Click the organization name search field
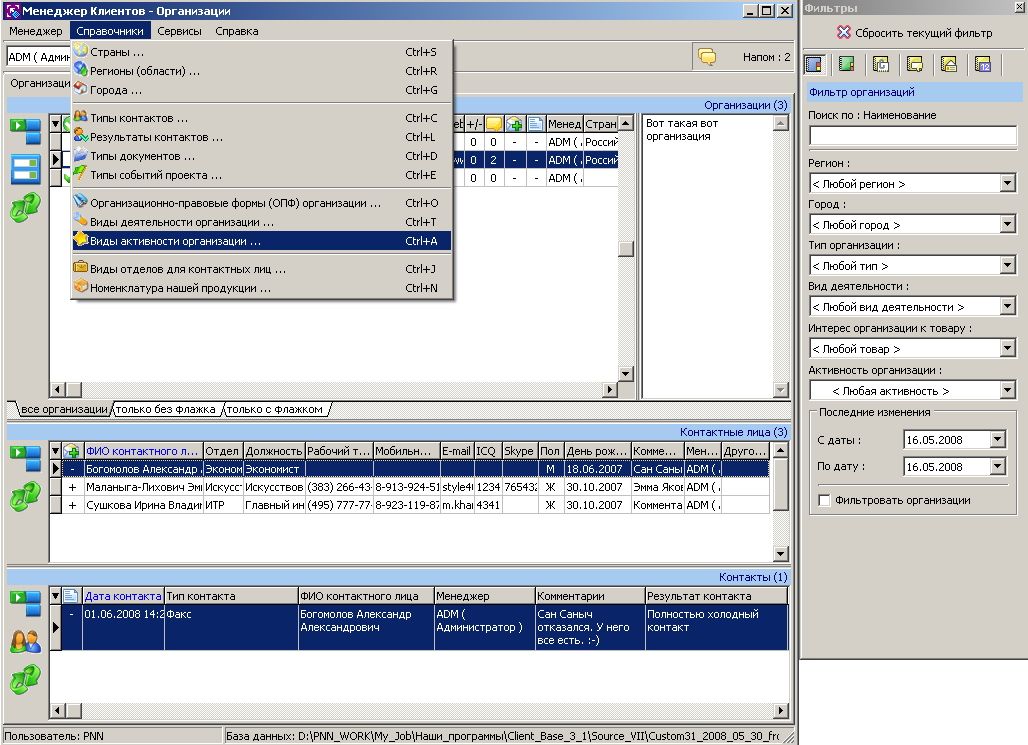1028x745 pixels. tap(911, 136)
